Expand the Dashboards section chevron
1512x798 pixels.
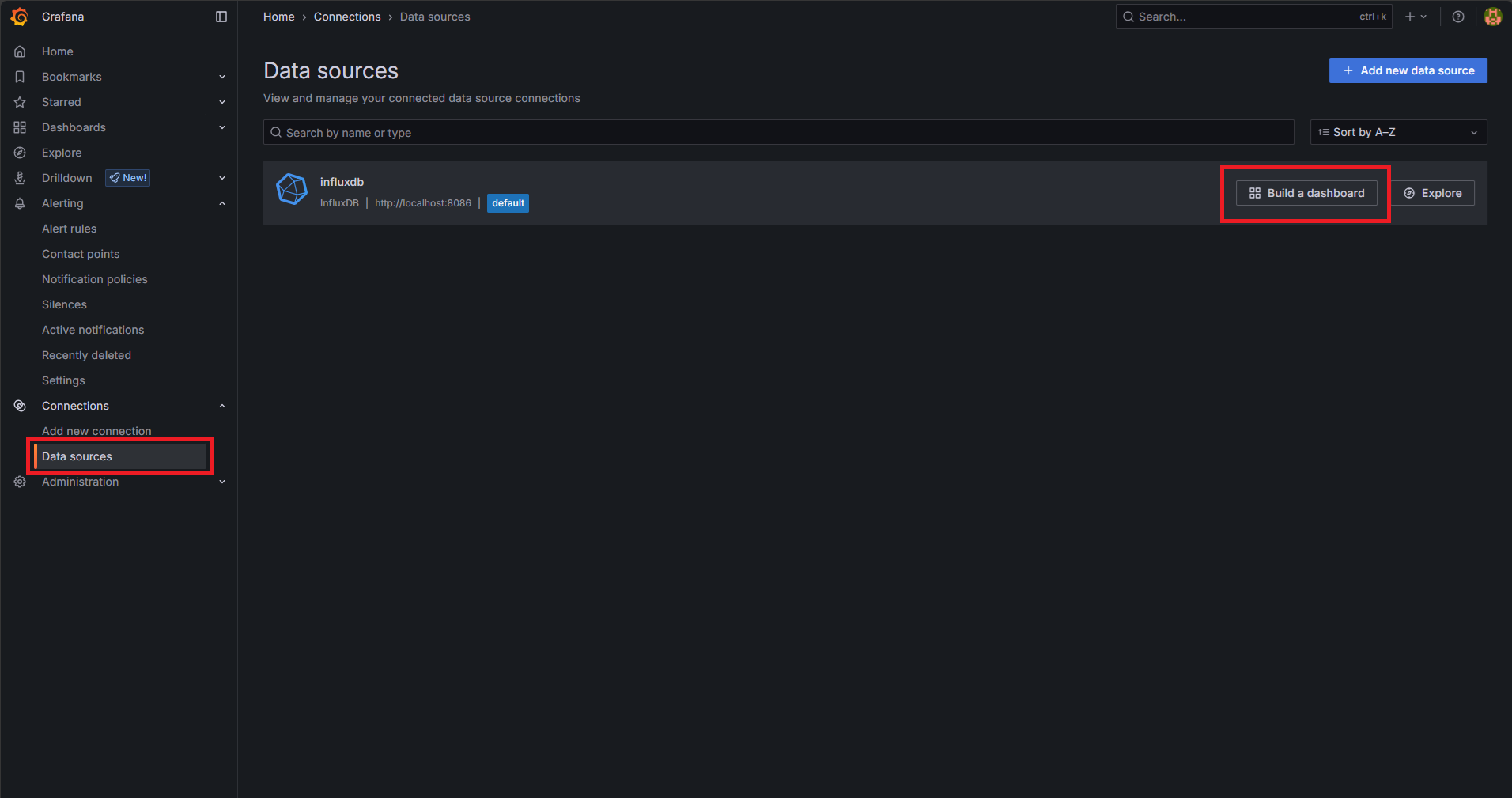pos(222,127)
